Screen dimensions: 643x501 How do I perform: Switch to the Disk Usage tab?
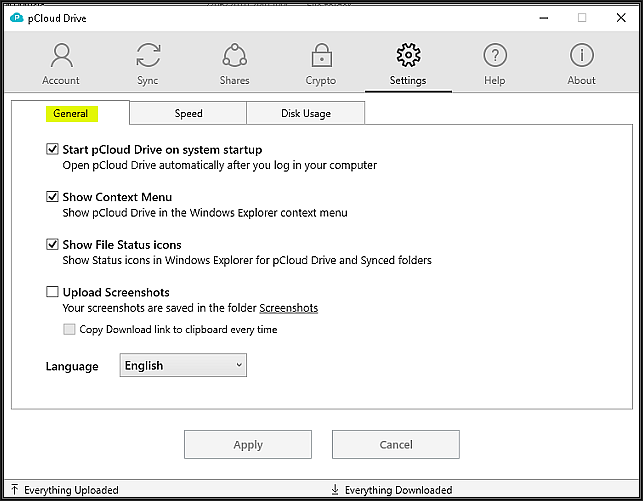point(306,113)
